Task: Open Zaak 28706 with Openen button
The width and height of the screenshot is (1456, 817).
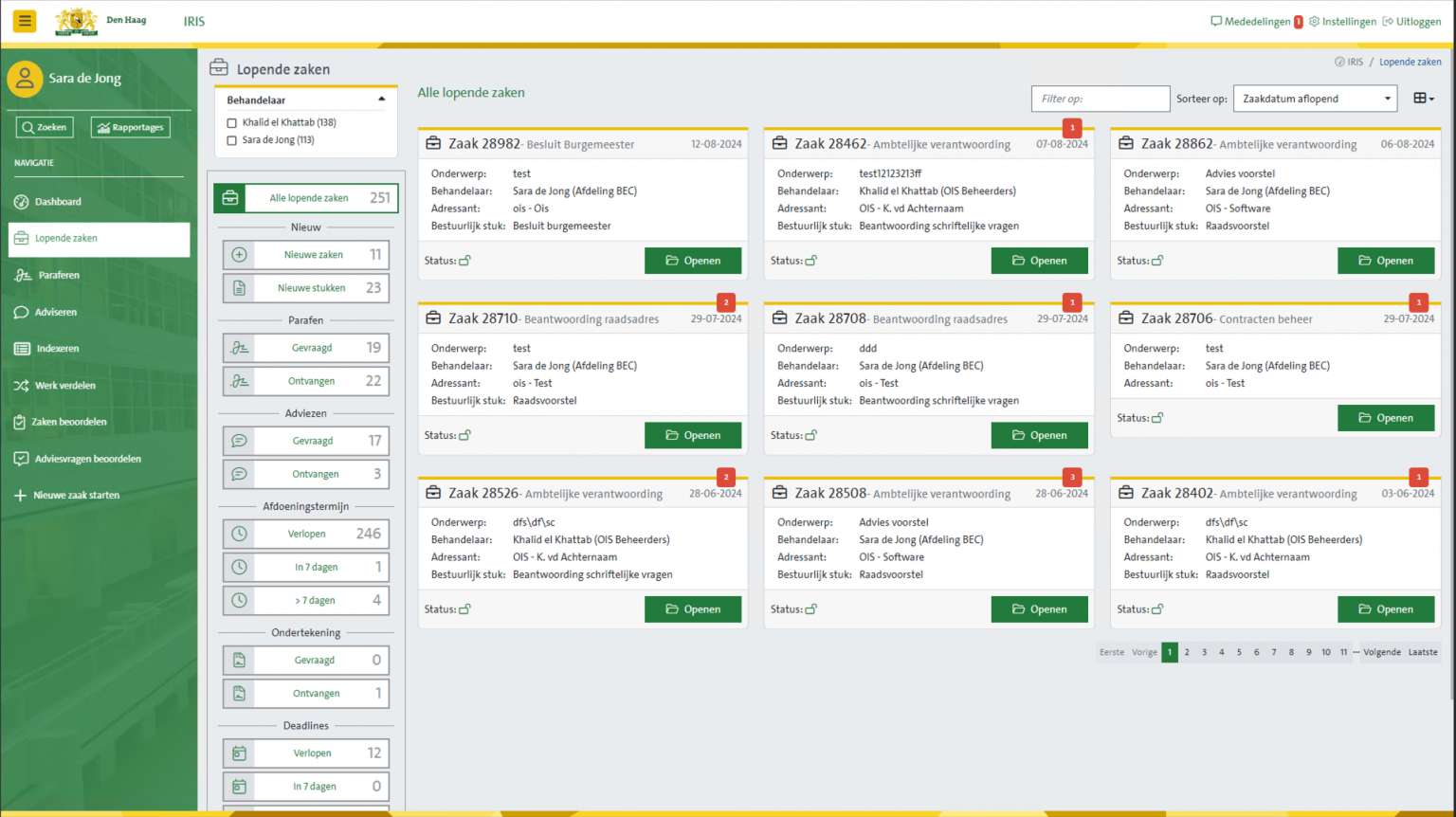Action: (x=1386, y=418)
